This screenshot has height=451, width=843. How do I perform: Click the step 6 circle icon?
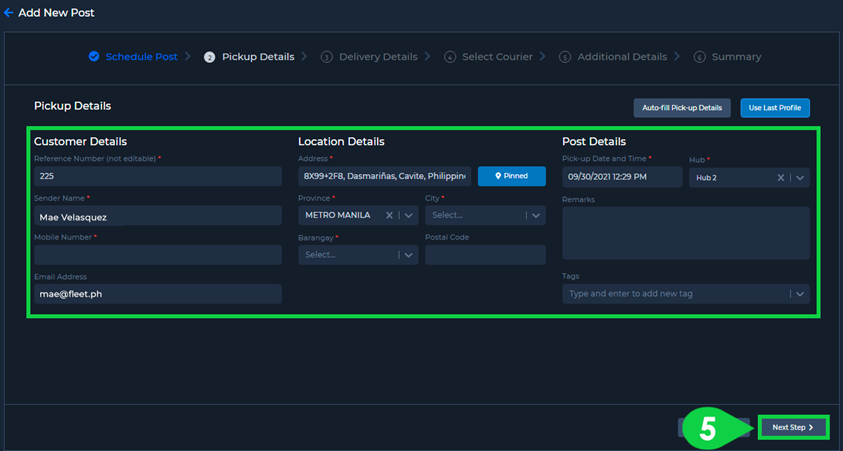(x=699, y=57)
